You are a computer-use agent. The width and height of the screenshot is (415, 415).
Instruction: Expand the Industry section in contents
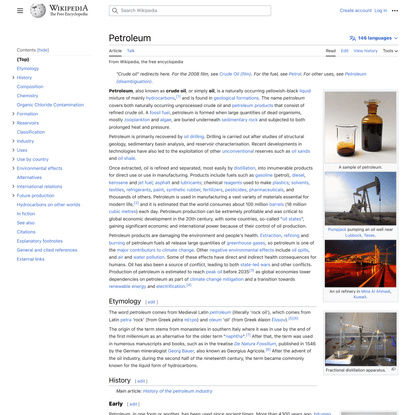click(13, 141)
